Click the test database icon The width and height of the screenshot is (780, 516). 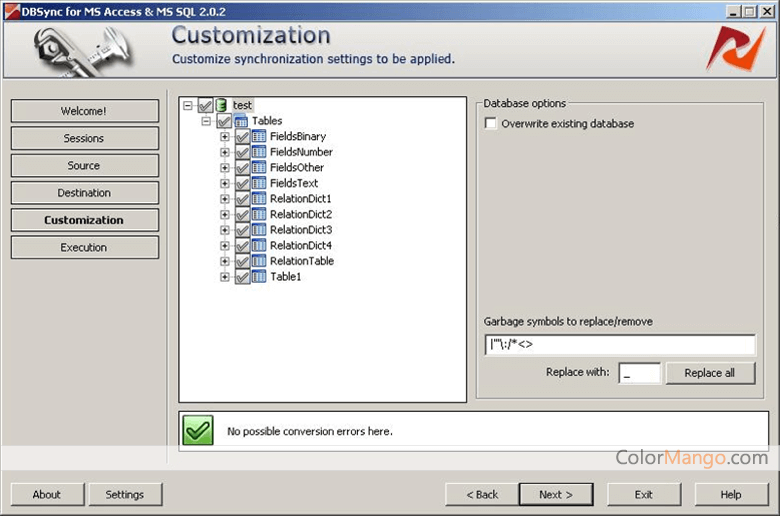tap(222, 105)
